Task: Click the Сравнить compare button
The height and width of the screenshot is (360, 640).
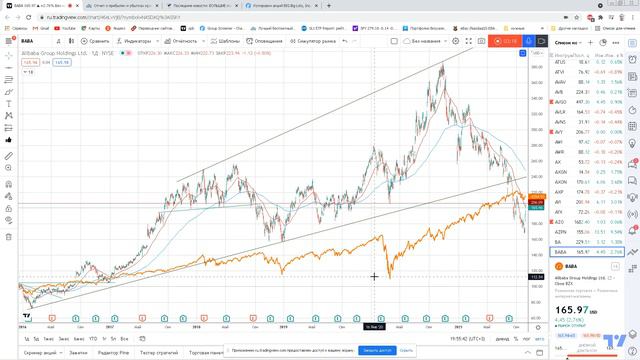Action: coord(95,41)
